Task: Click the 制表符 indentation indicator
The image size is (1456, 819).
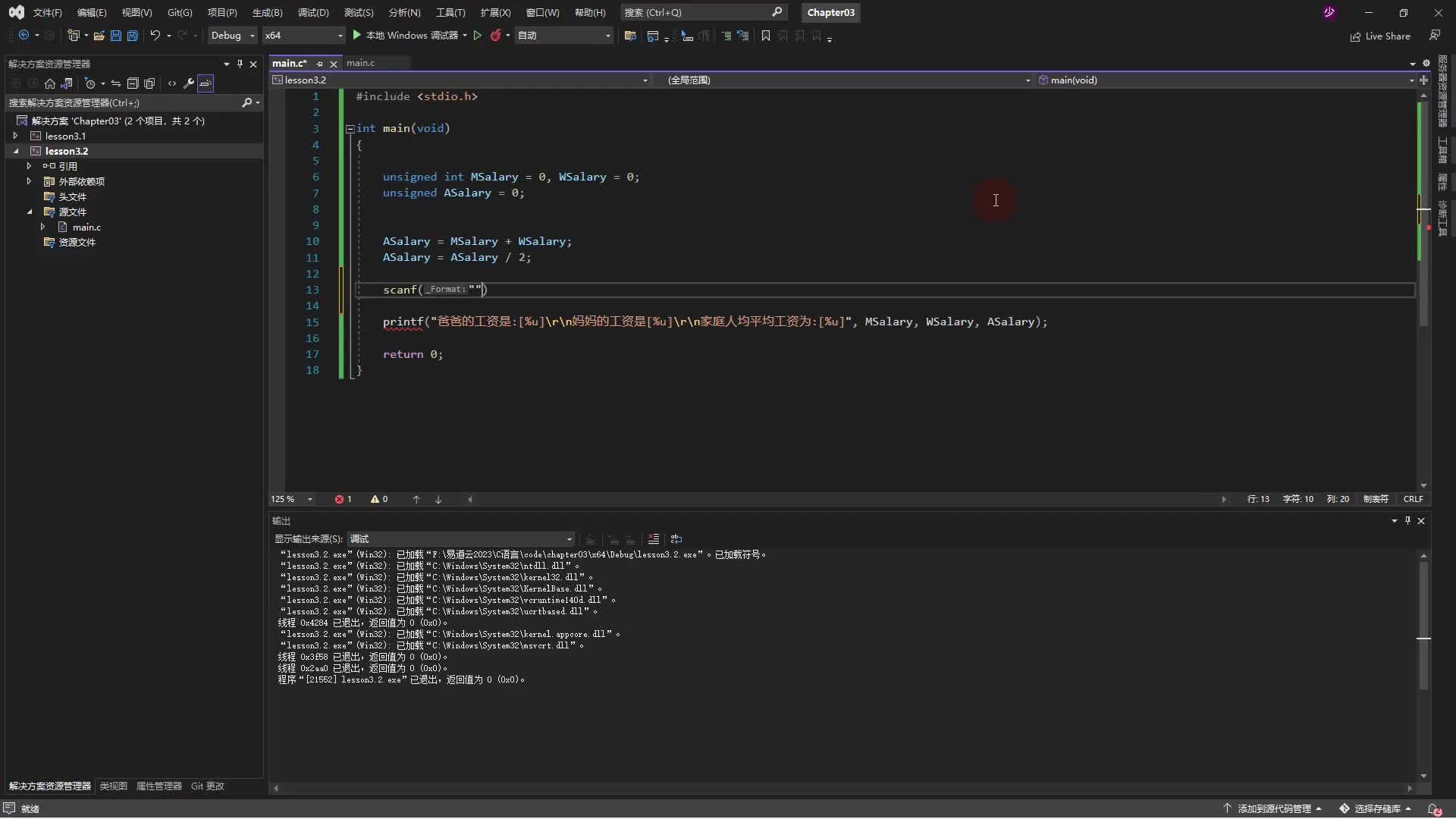Action: [1376, 499]
